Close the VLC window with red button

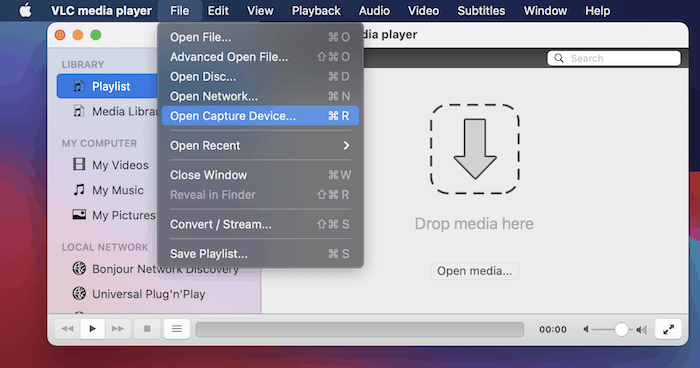(x=60, y=35)
